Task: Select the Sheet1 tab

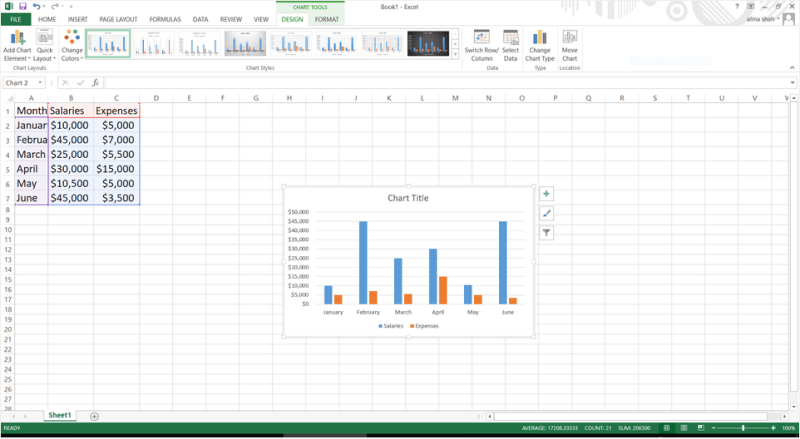Action: (x=60, y=416)
